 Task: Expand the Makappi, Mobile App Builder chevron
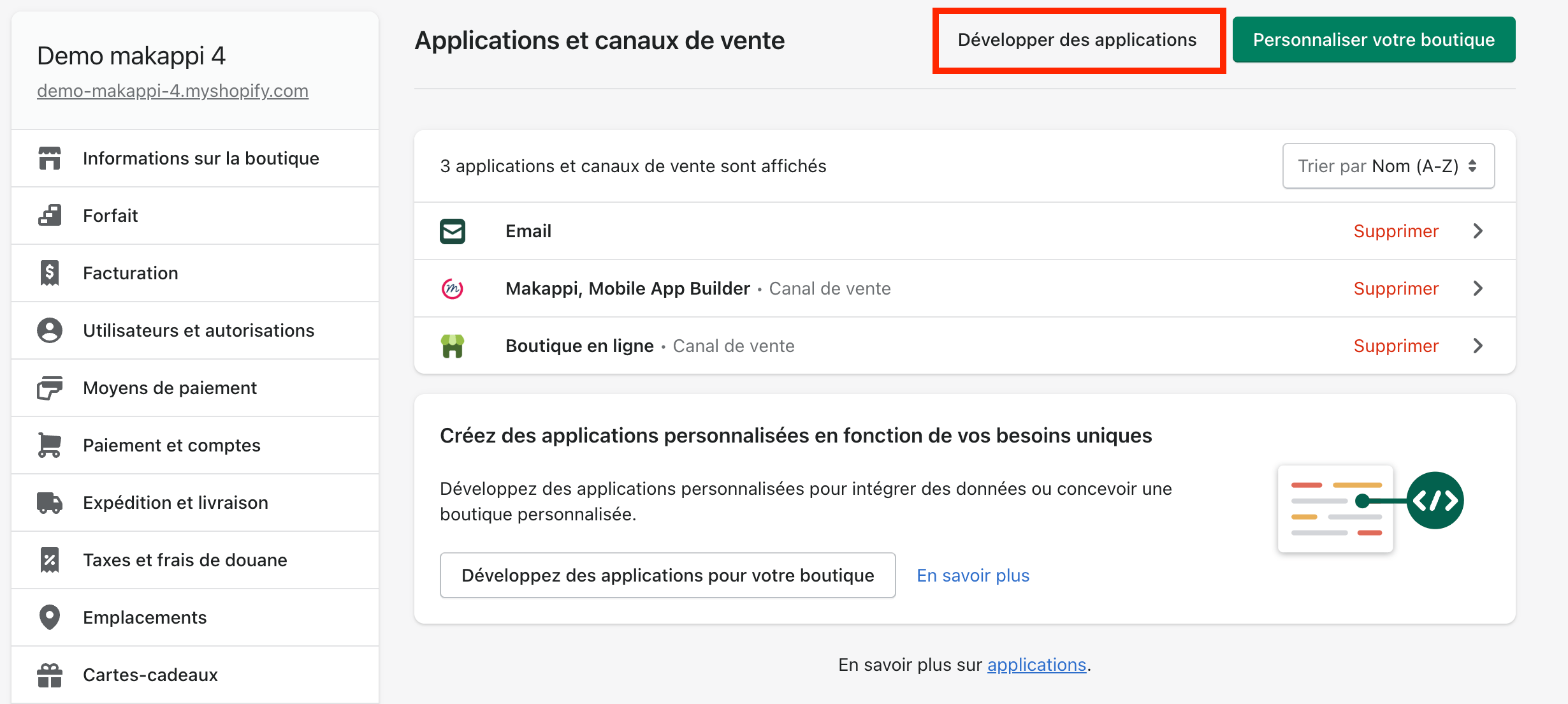[1479, 288]
